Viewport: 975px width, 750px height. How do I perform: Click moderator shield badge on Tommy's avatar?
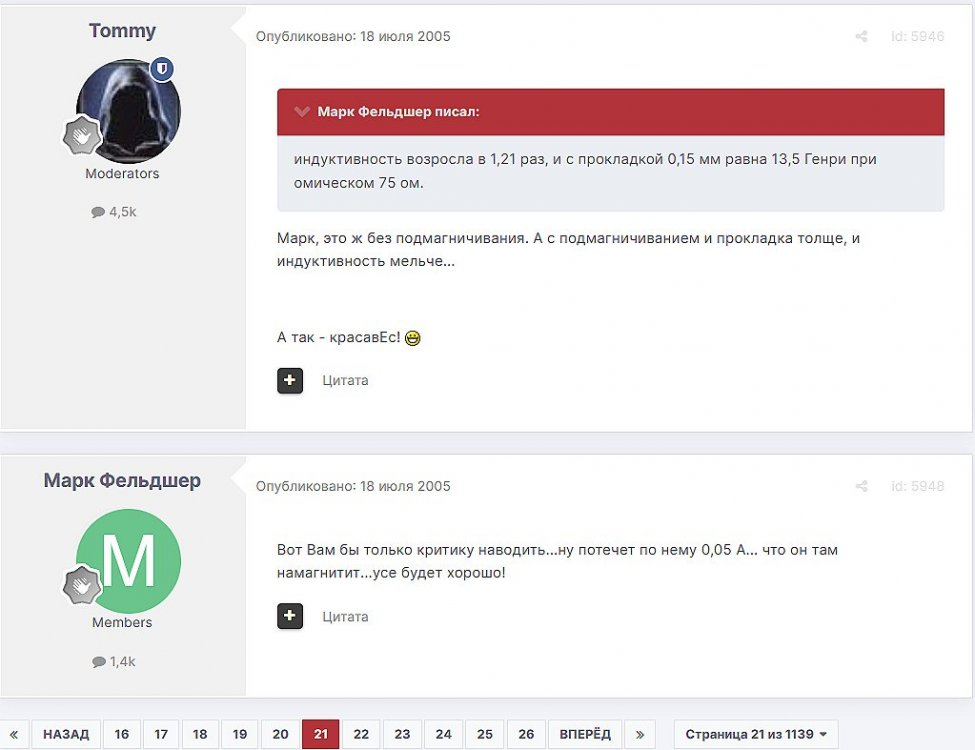[x=162, y=68]
